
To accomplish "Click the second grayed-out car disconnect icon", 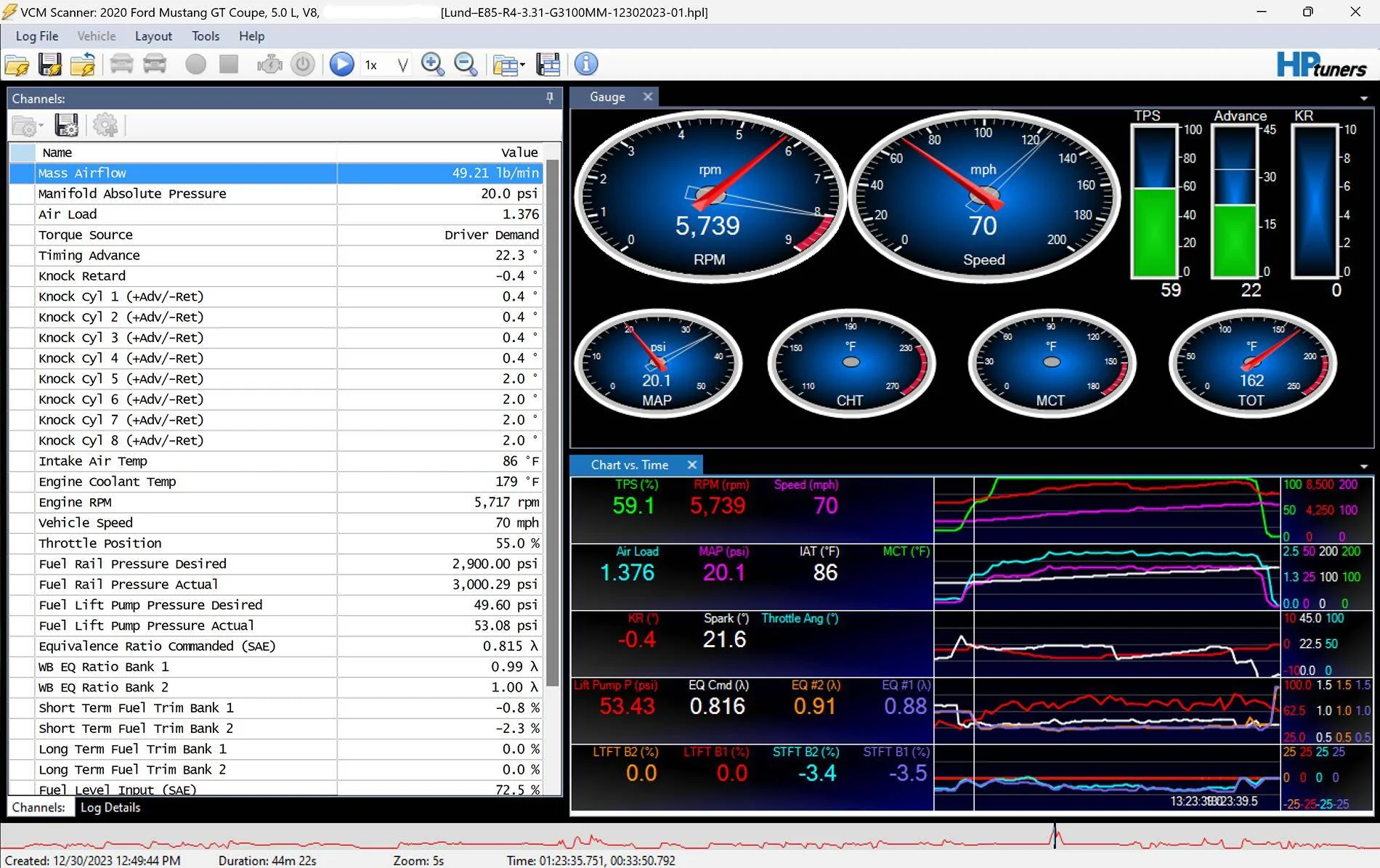I will [155, 65].
